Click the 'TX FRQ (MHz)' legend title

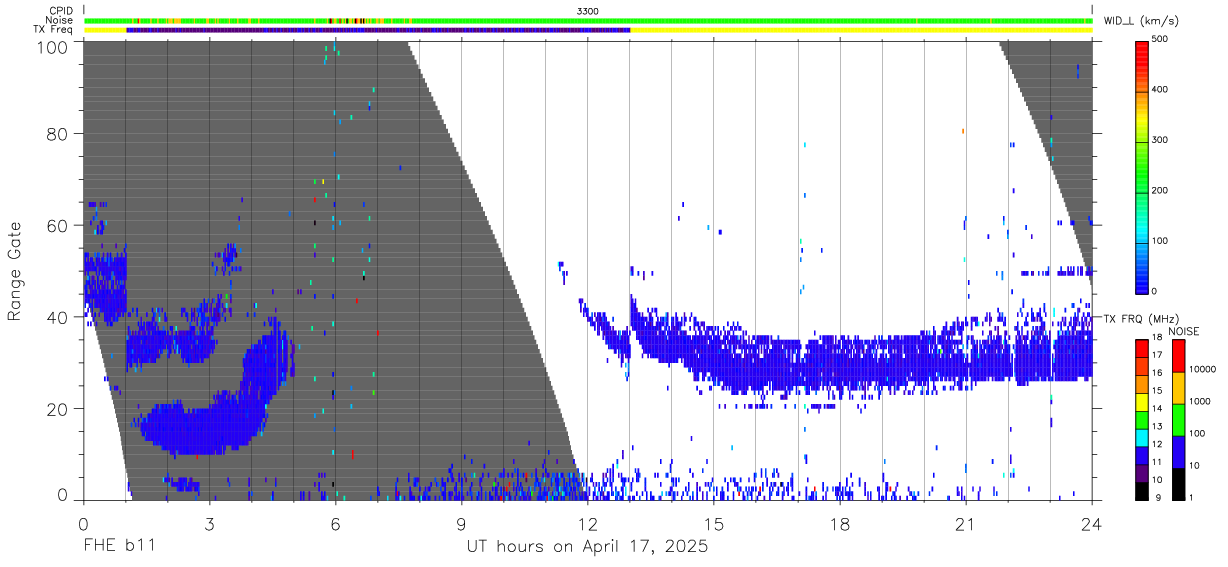pyautogui.click(x=1140, y=319)
